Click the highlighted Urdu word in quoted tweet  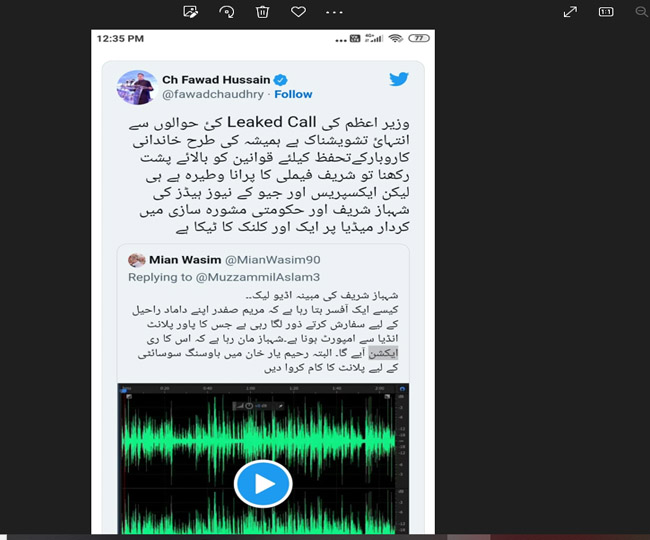point(383,353)
